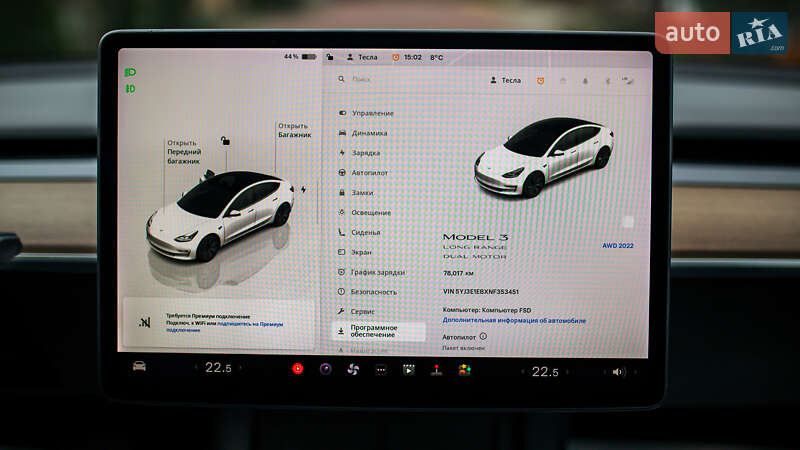
Task: Tap the white Model 3 image in settings
Action: 544,157
